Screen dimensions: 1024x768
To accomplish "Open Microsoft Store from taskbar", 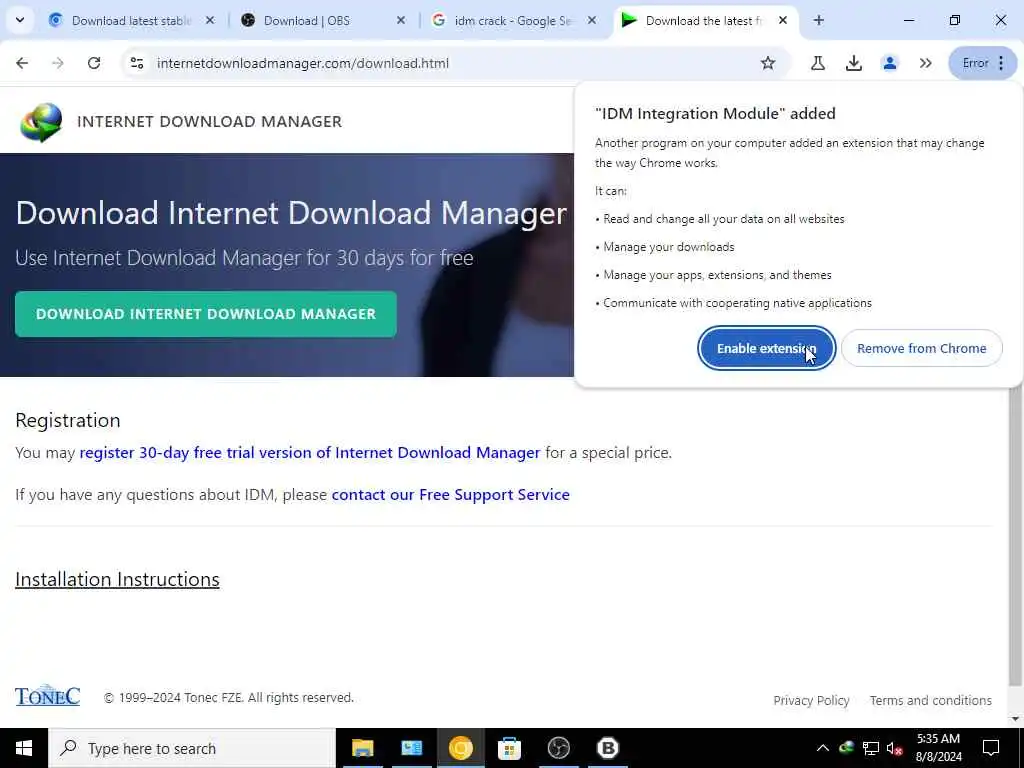I will (x=509, y=748).
